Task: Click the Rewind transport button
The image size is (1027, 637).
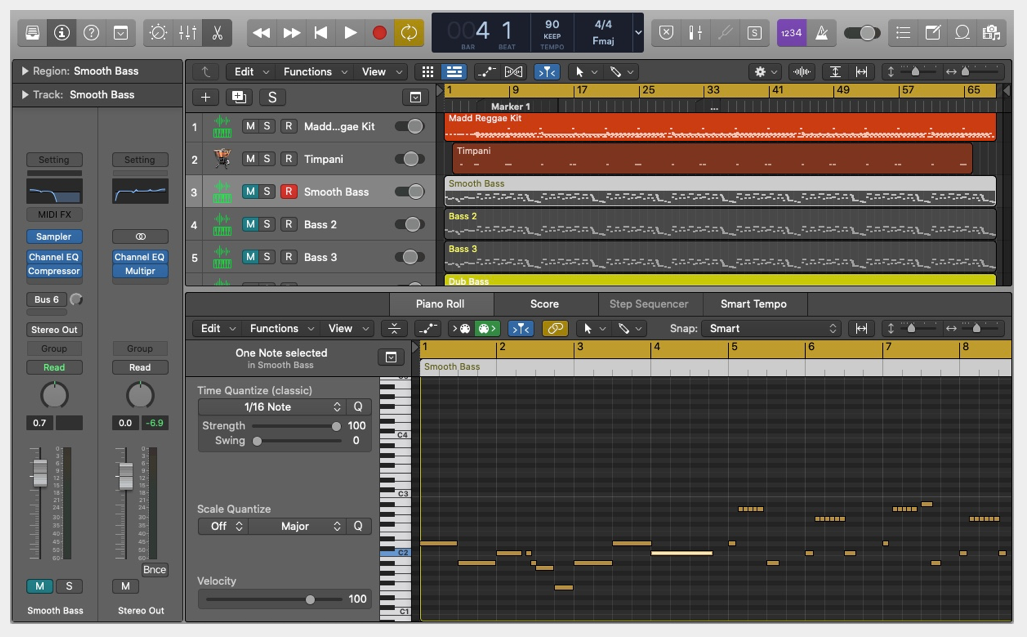Action: click(261, 33)
